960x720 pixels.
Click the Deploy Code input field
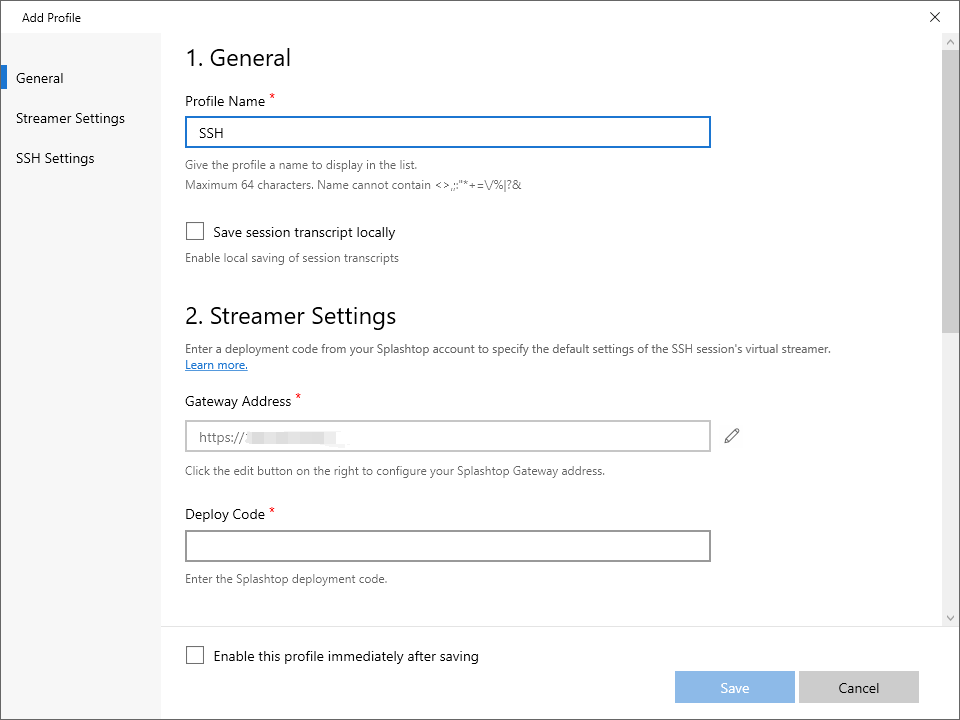(447, 546)
